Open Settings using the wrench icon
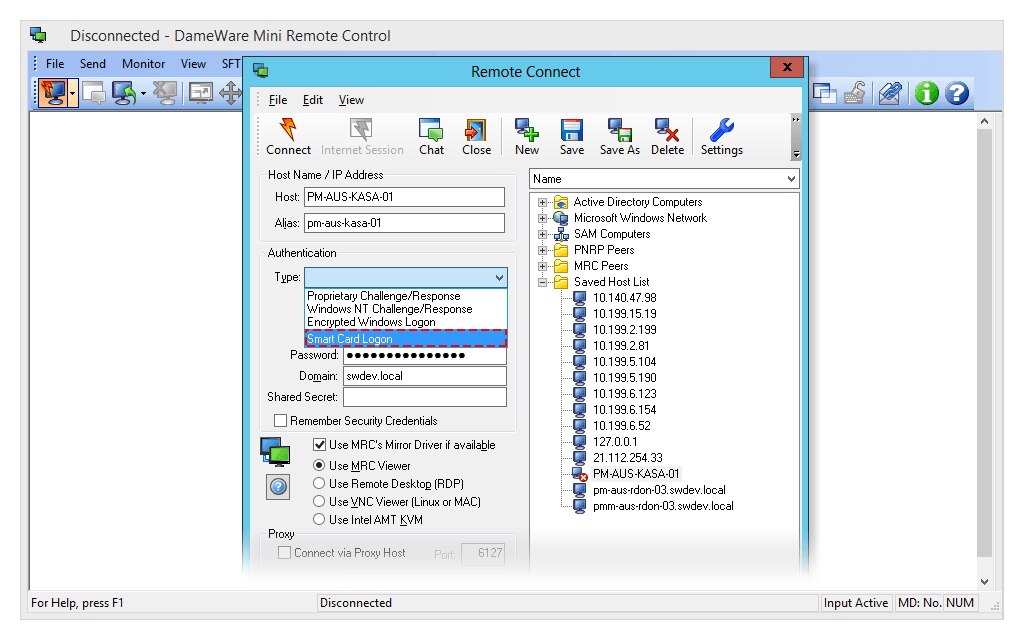 coord(721,129)
